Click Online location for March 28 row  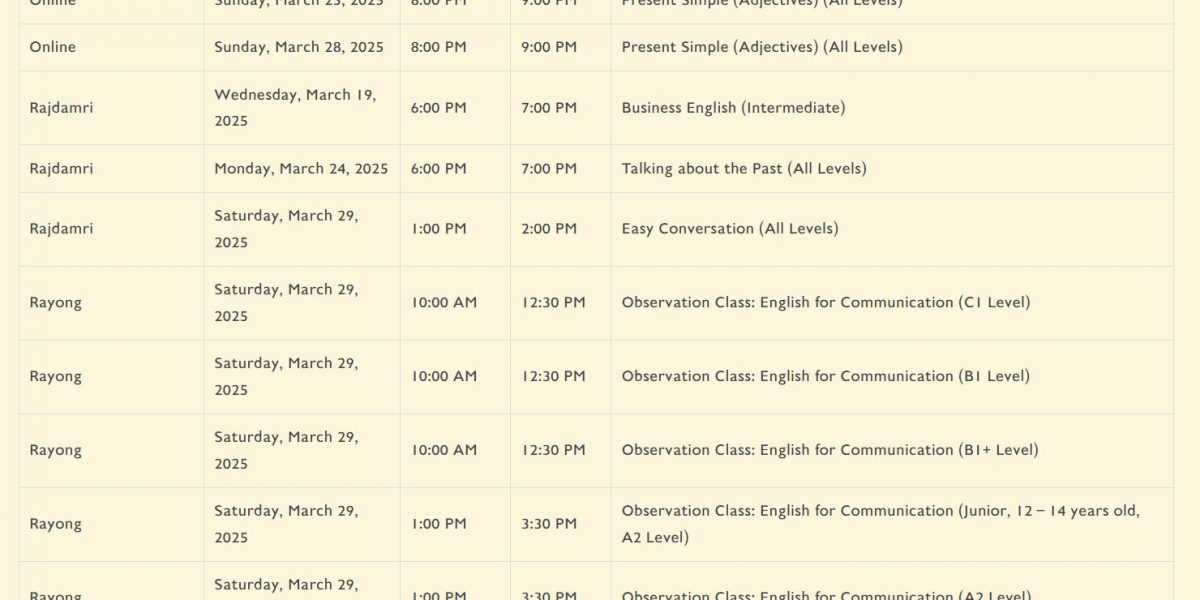coord(53,47)
